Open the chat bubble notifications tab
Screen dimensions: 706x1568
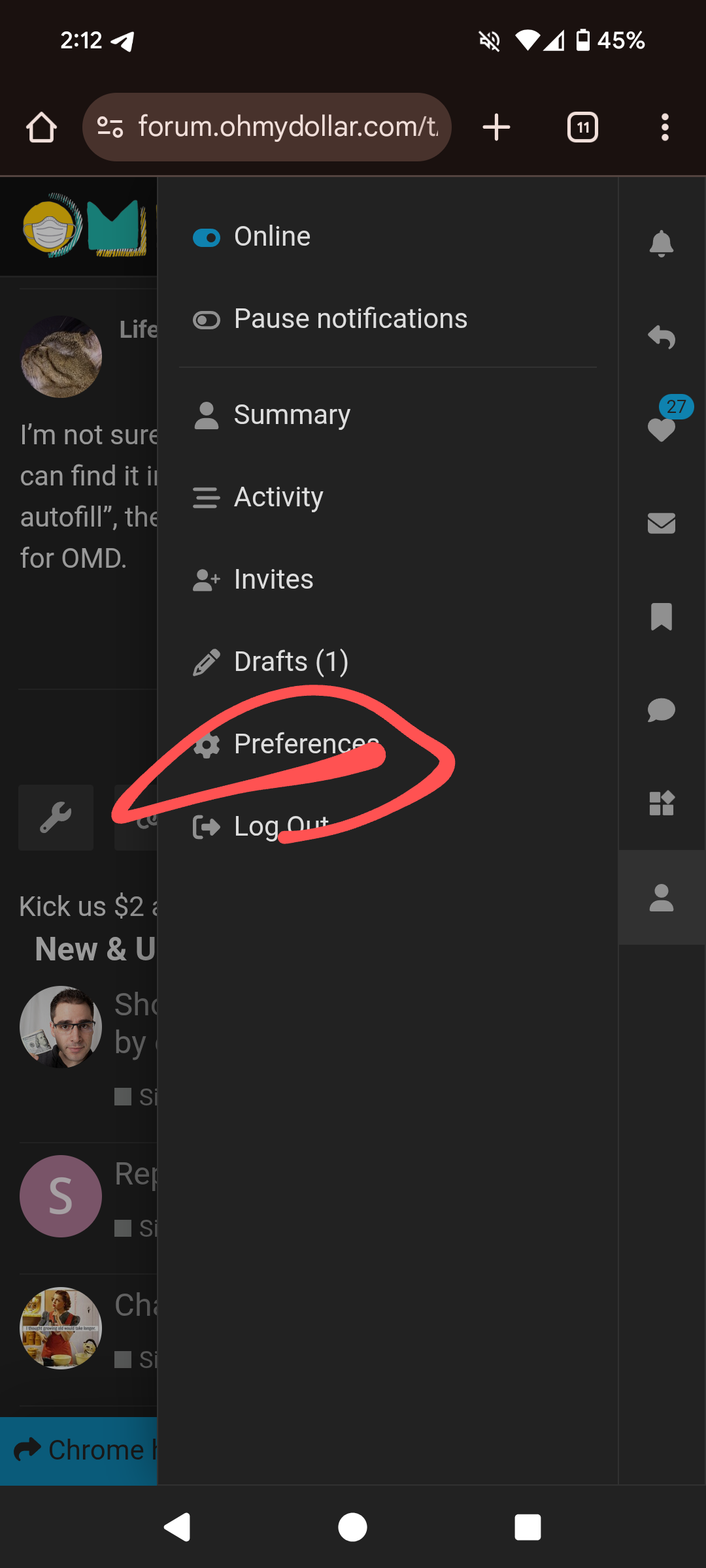click(661, 710)
